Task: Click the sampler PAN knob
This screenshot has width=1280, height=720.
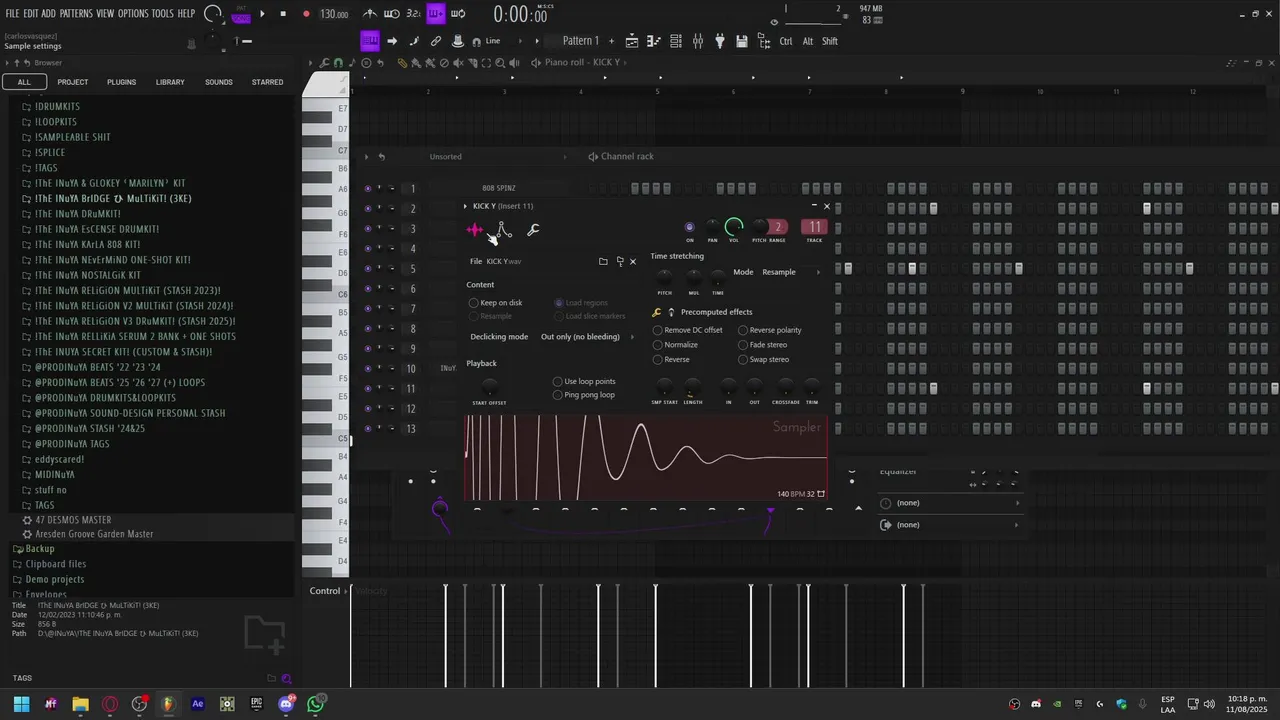Action: click(x=712, y=227)
